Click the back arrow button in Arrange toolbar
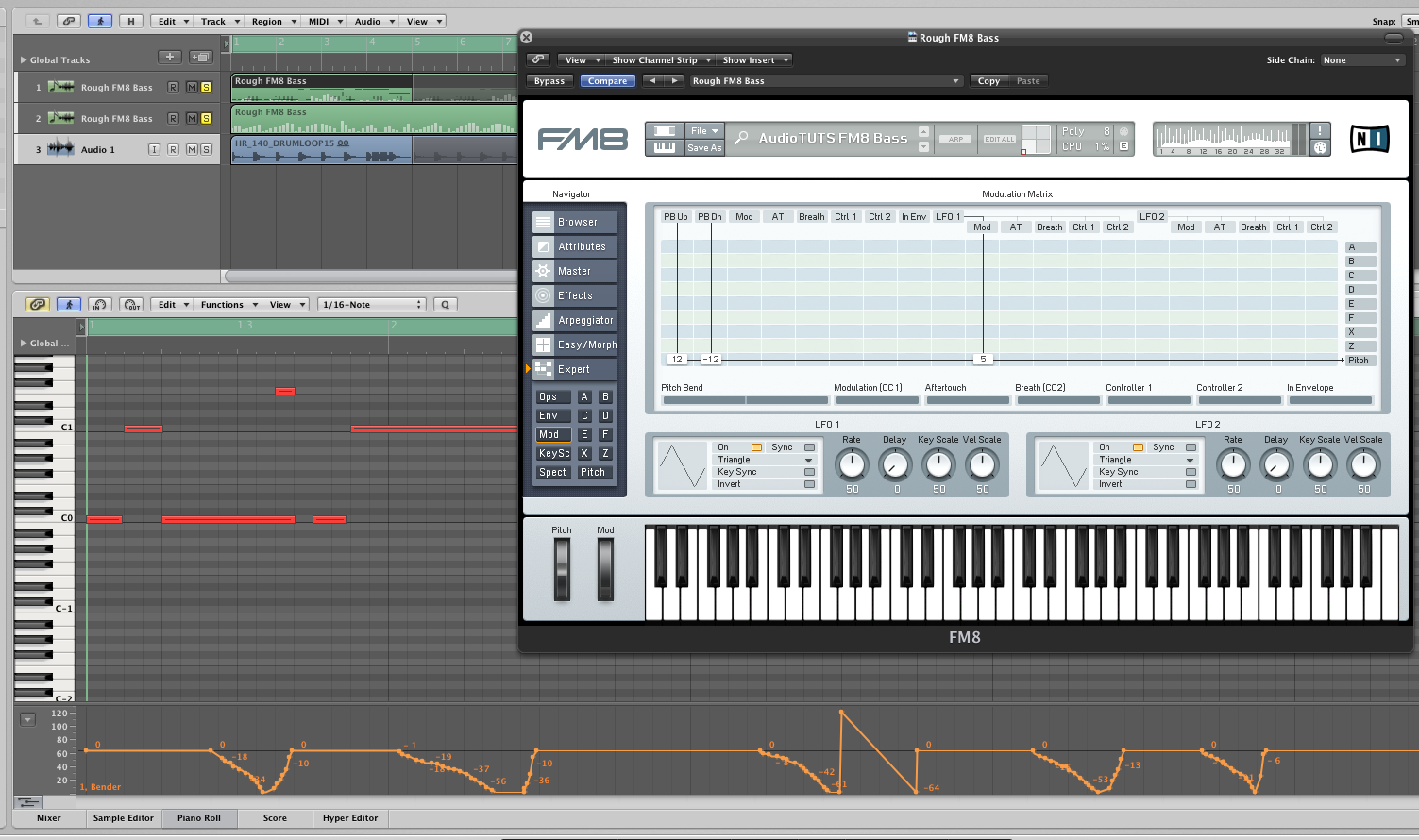Screen dimensions: 1419x840 38,21
